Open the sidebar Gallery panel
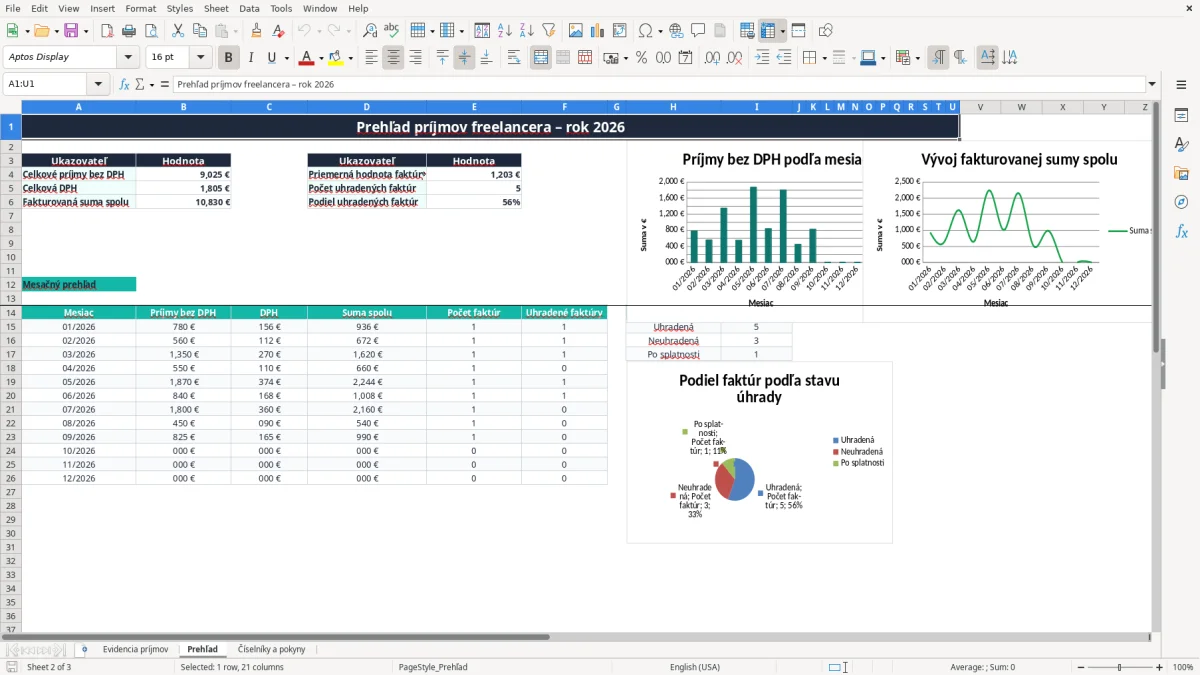Viewport: 1200px width, 675px height. click(1181, 173)
